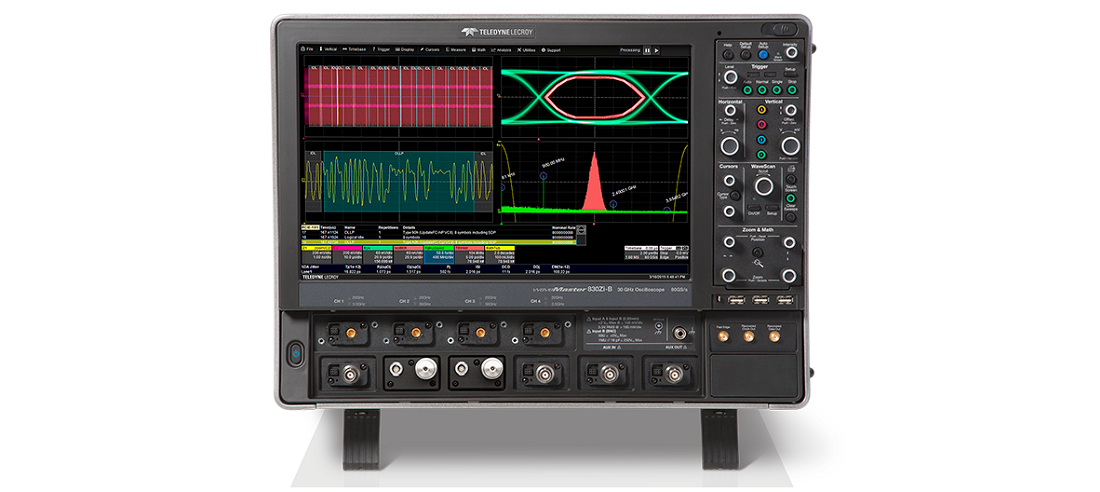Click the Horizontal Delay knob
Viewport: 1100px width, 492px height.
point(730,110)
